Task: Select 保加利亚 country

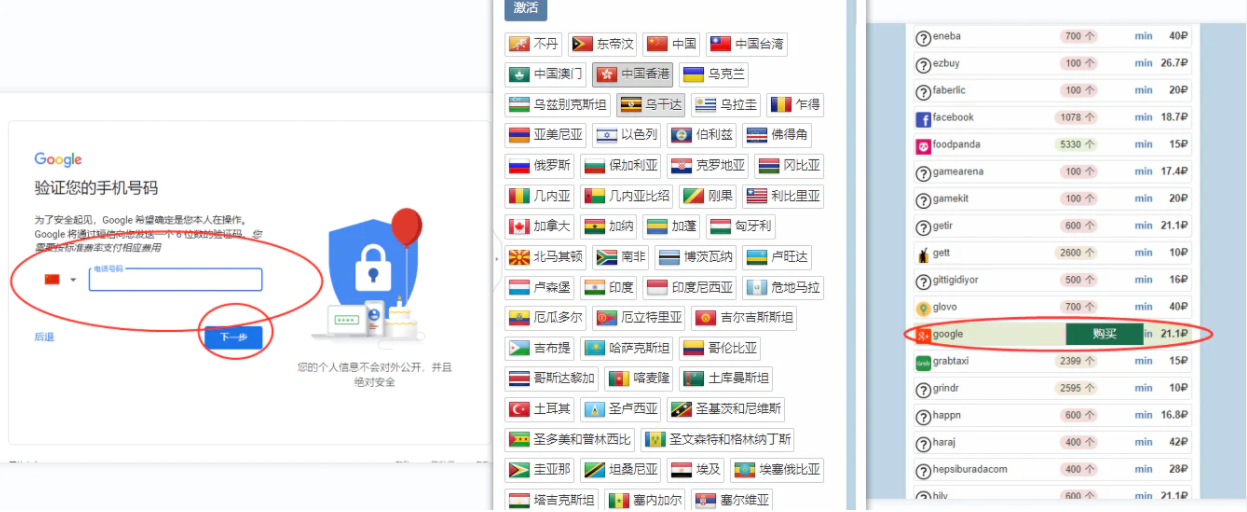Action: click(621, 165)
